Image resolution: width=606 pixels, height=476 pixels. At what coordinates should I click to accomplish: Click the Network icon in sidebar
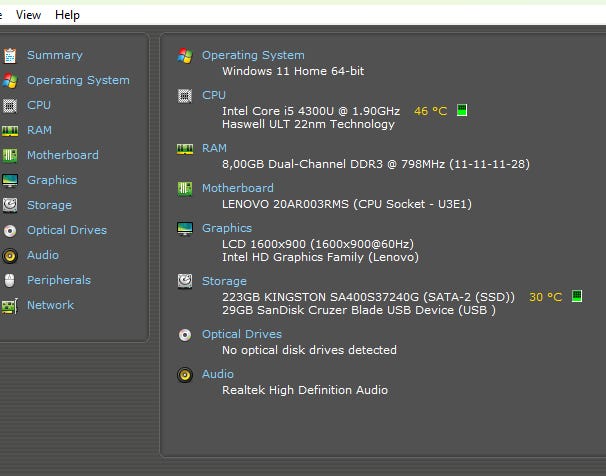coord(10,305)
